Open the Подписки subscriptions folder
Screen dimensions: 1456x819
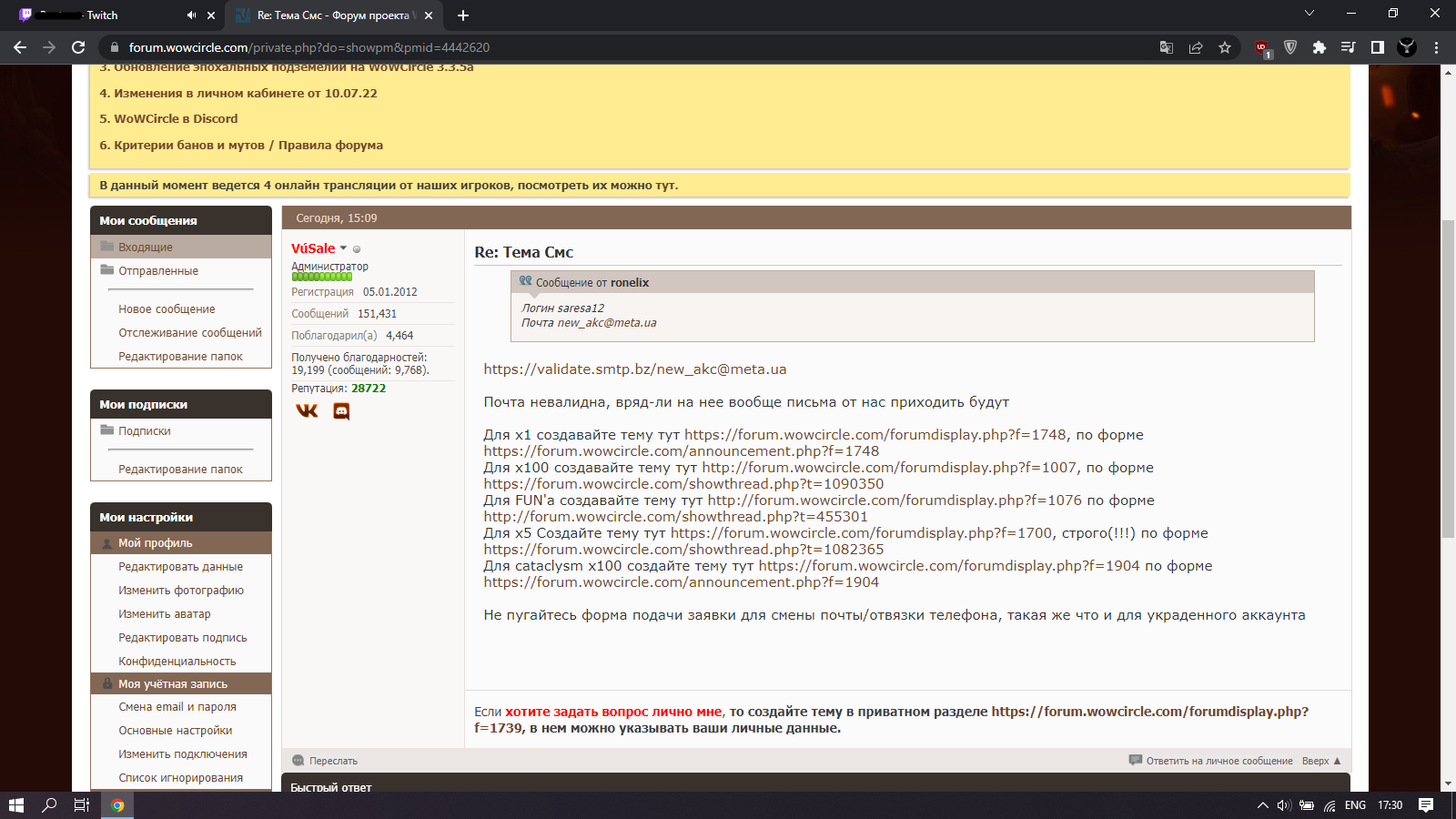[x=145, y=431]
